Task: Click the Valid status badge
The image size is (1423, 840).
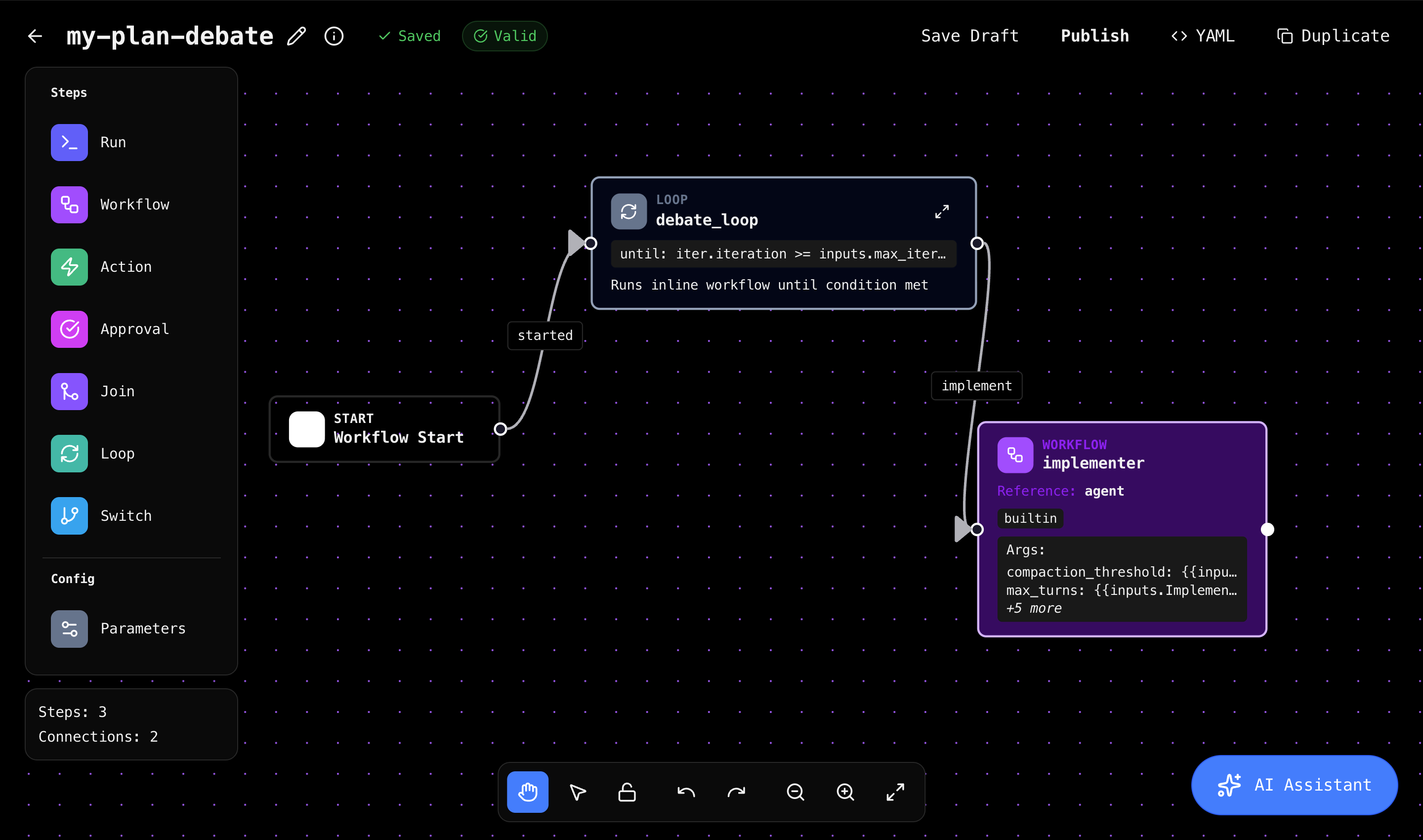Action: tap(505, 36)
